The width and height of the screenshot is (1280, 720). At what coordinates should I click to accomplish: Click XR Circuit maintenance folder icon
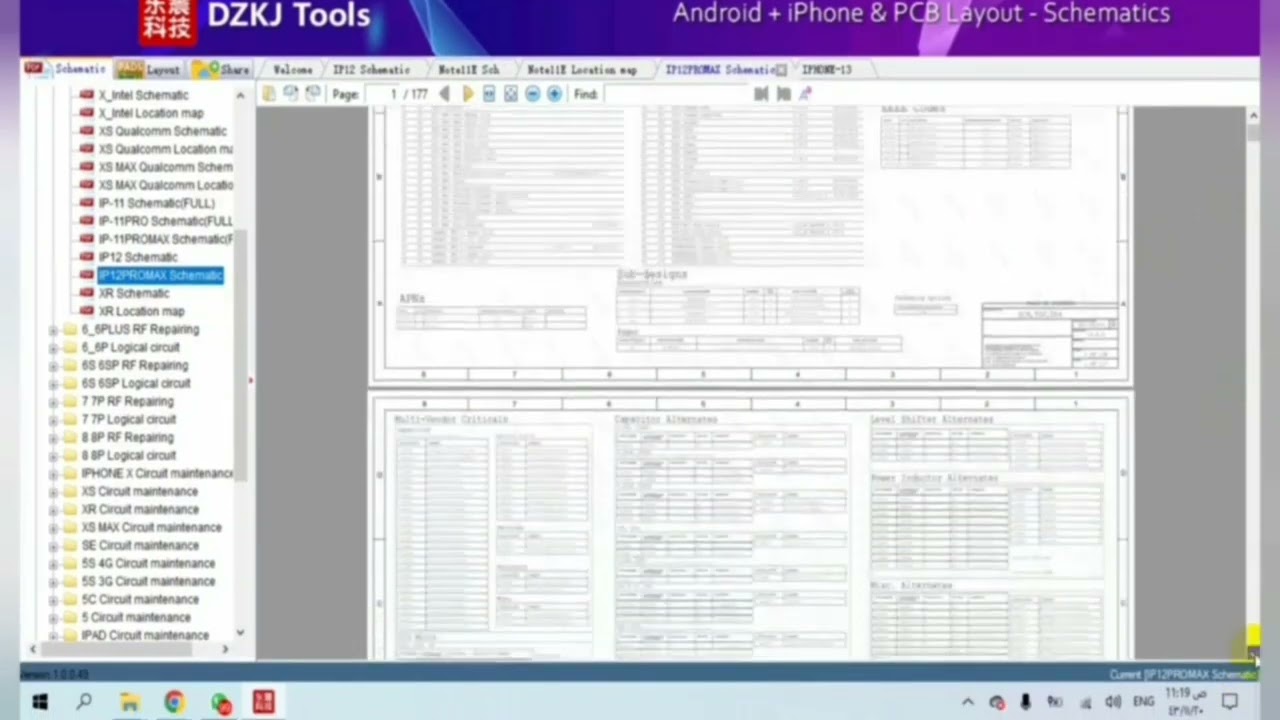pyautogui.click(x=70, y=509)
